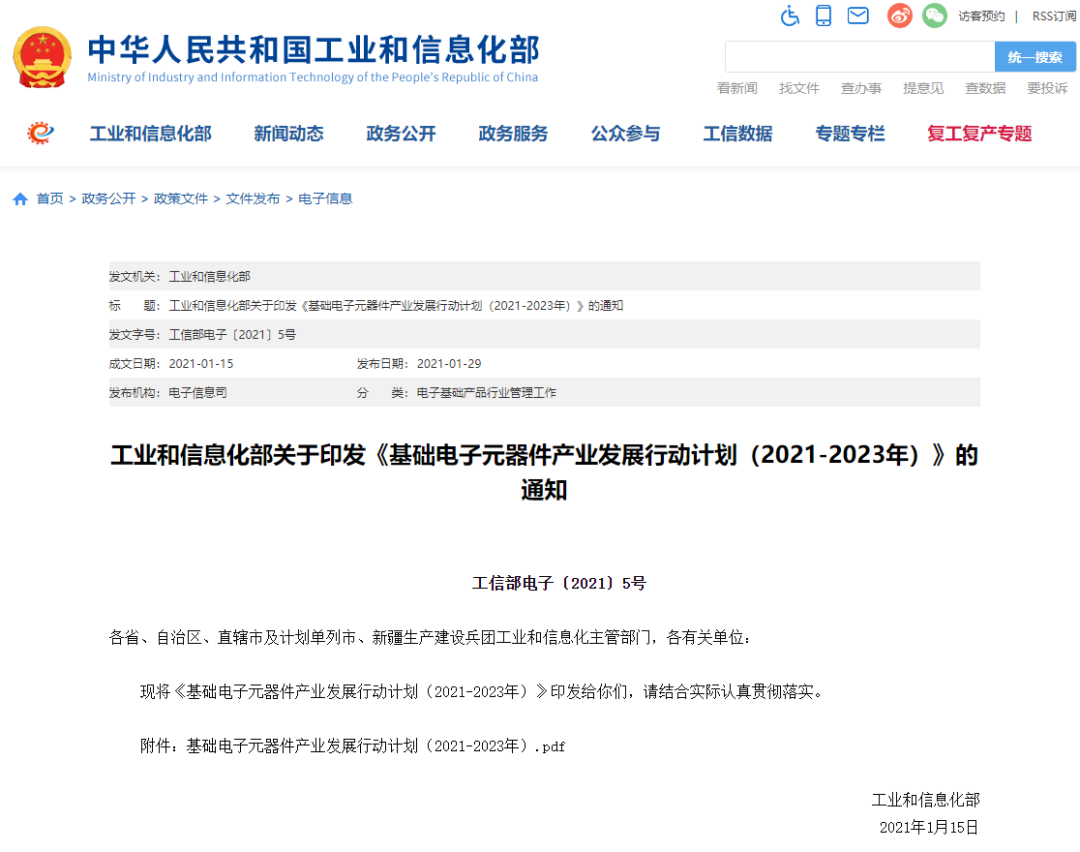Open the mobile version icon
The height and width of the screenshot is (852, 1080).
pyautogui.click(x=823, y=16)
